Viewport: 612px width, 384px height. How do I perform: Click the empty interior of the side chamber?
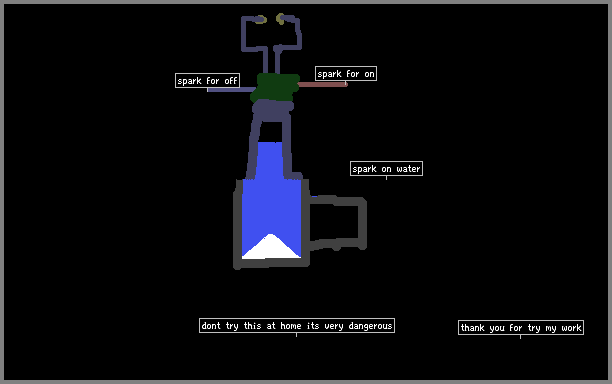(334, 222)
